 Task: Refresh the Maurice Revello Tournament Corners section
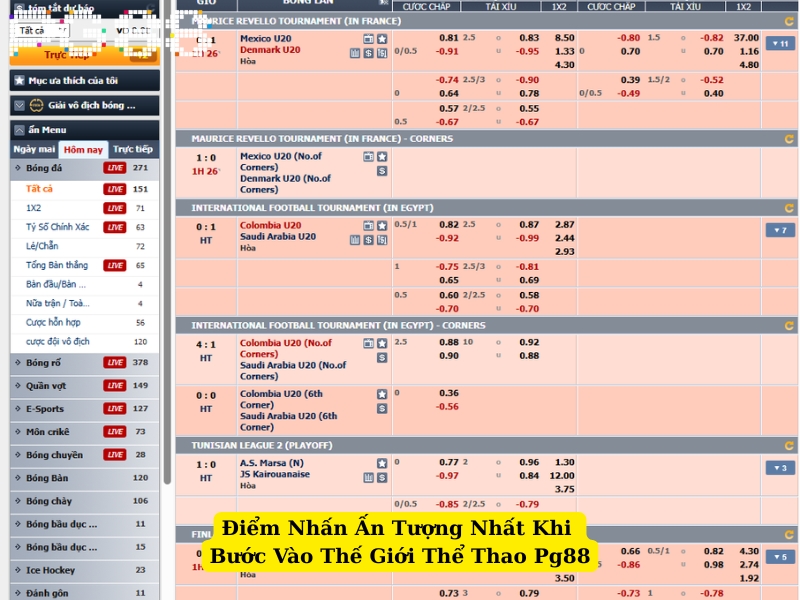point(789,139)
